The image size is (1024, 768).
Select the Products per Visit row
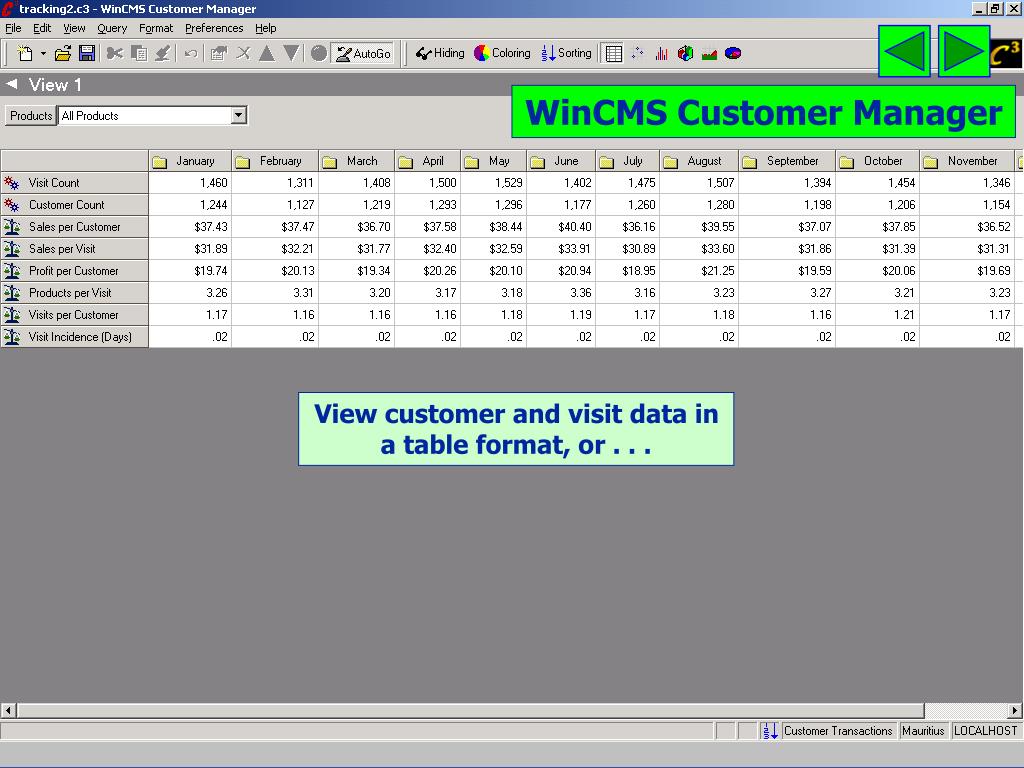74,293
